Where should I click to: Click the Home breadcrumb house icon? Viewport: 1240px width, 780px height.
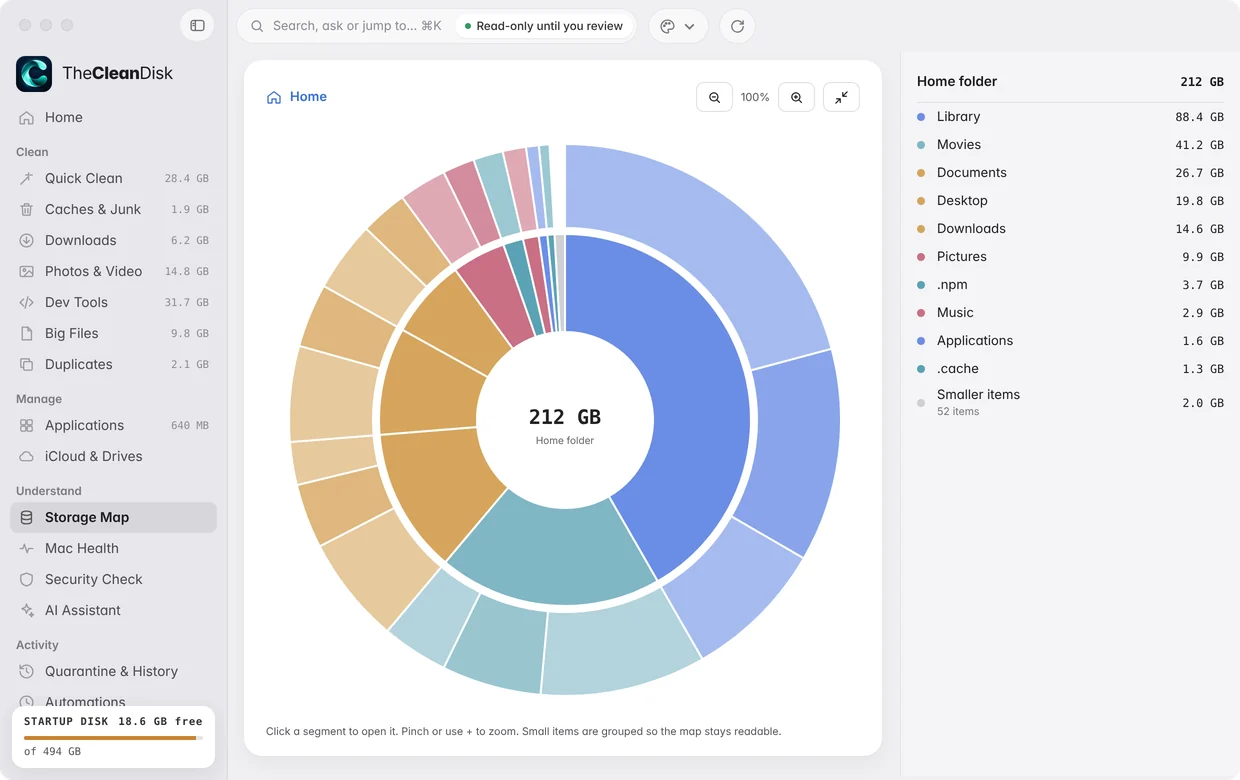pos(274,97)
